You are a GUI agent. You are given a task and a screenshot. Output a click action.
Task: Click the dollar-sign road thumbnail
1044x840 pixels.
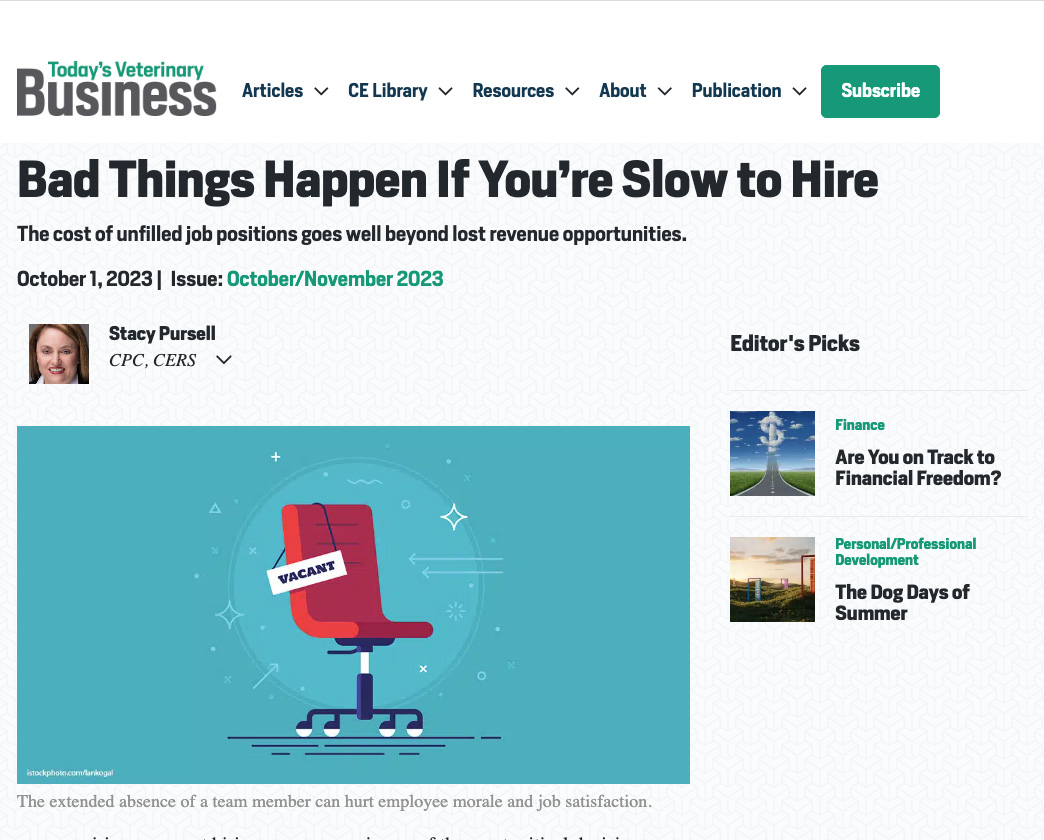[772, 453]
